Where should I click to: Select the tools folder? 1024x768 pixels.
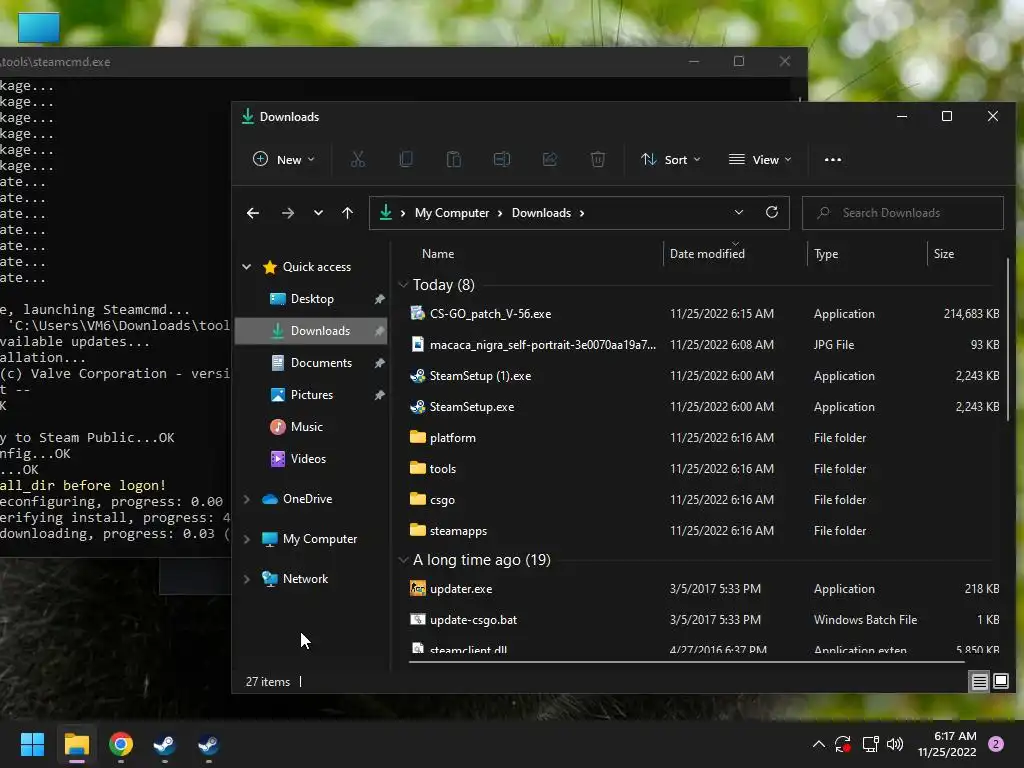tap(704, 469)
